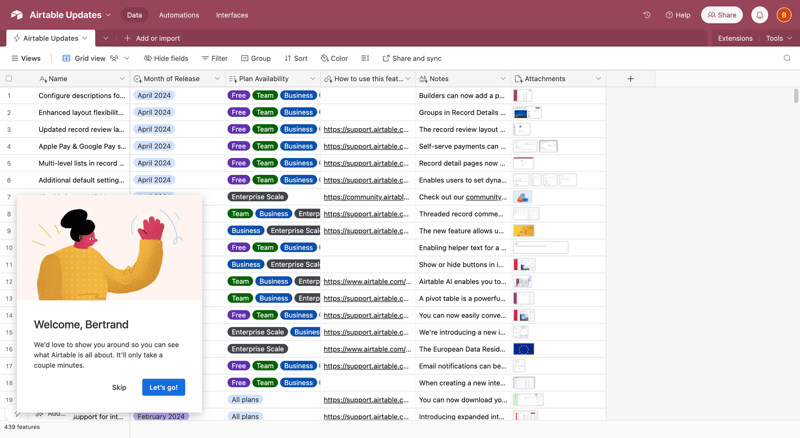Open the row 16 EU flag attachment
The width and height of the screenshot is (800, 438).
(523, 349)
